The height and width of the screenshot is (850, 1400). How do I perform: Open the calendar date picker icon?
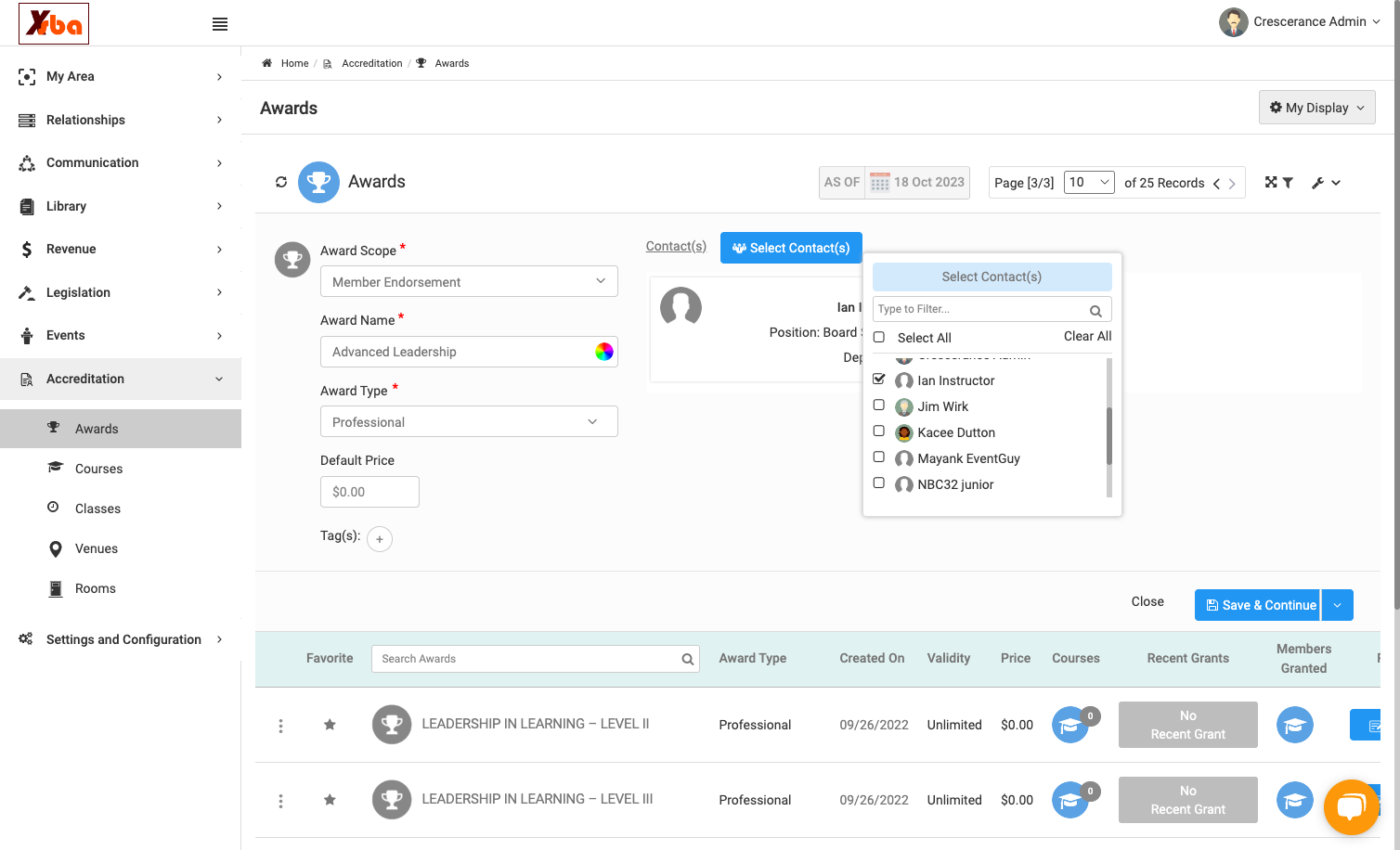tap(879, 183)
